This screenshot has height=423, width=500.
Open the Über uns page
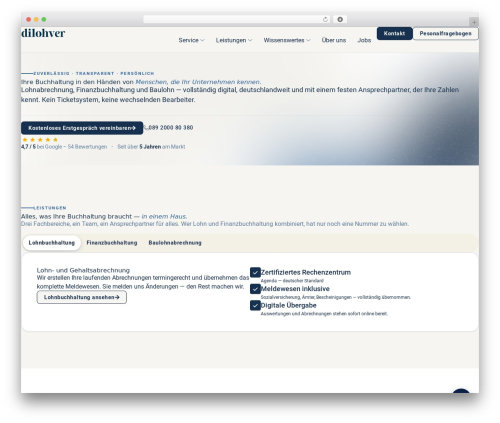point(334,40)
